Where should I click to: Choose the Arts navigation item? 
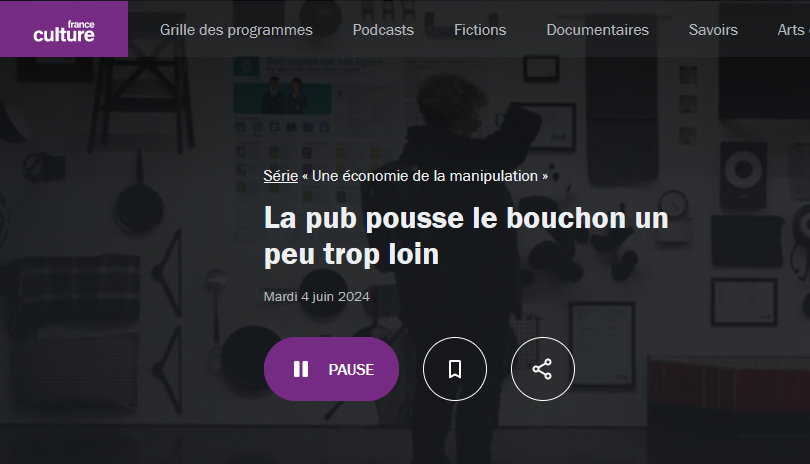792,30
